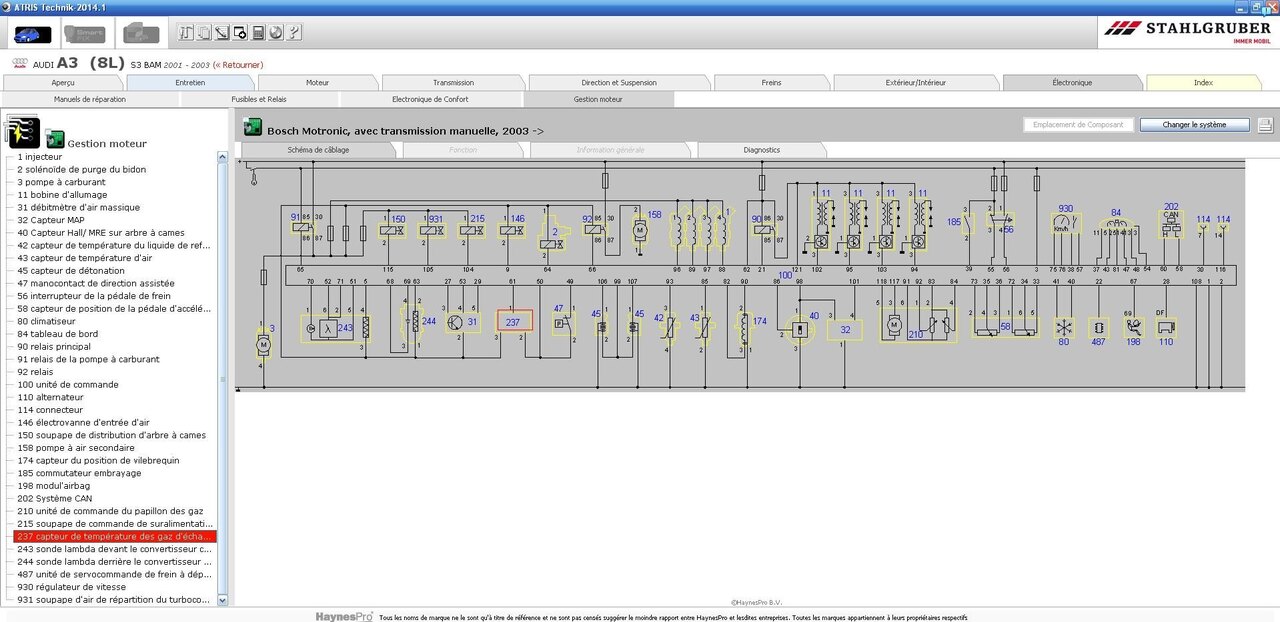Click the air conditioning snowflake symbol 80
The image size is (1280, 622).
coord(1064,327)
